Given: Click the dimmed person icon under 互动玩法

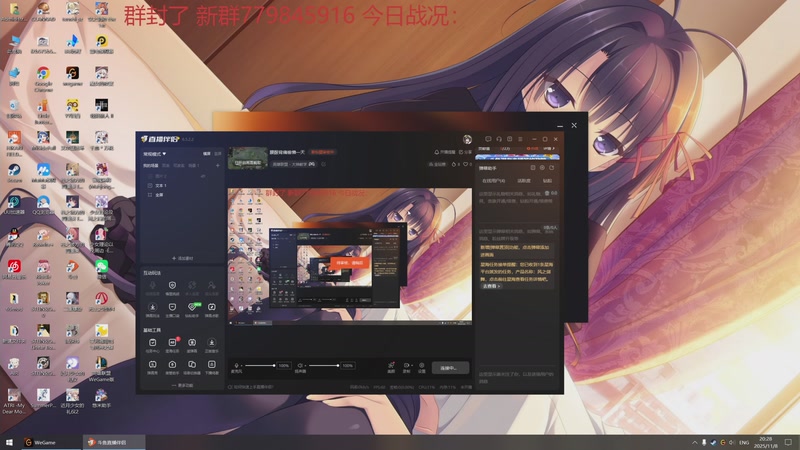Looking at the screenshot, I should click(x=212, y=286).
